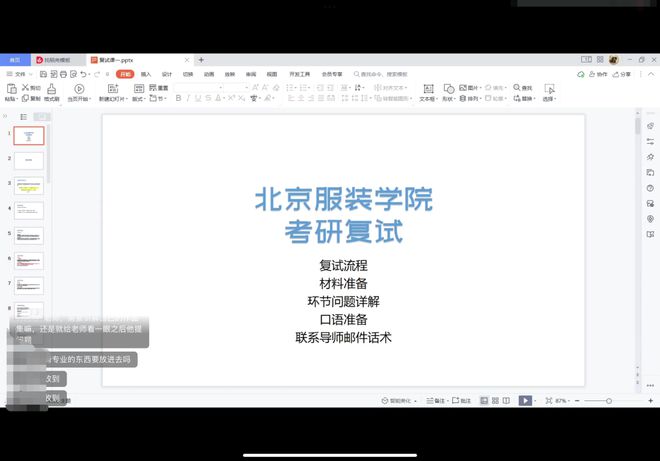
Task: Click the zoom in plus button
Action: tap(650, 400)
